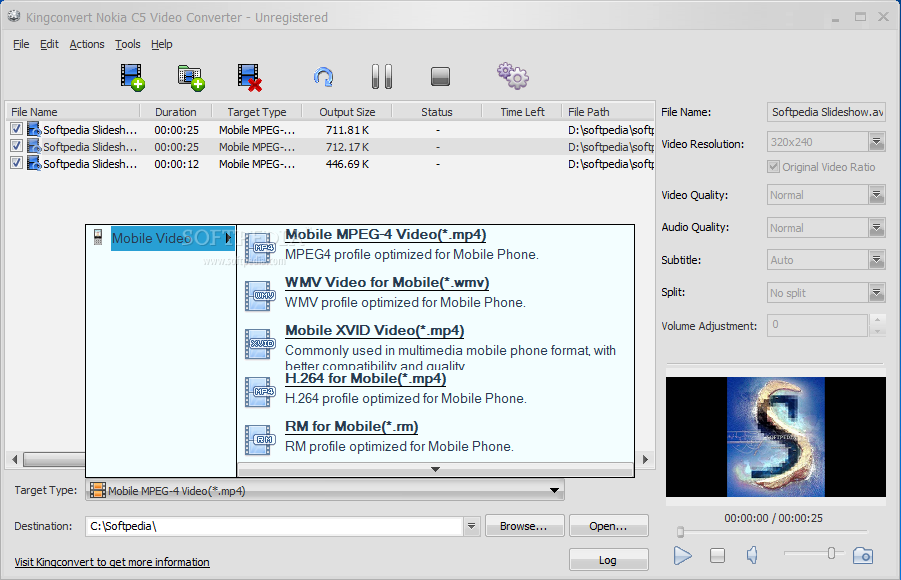Toggle the Target Type dropdown arrow
Screen dimensions: 901x580
(555, 490)
